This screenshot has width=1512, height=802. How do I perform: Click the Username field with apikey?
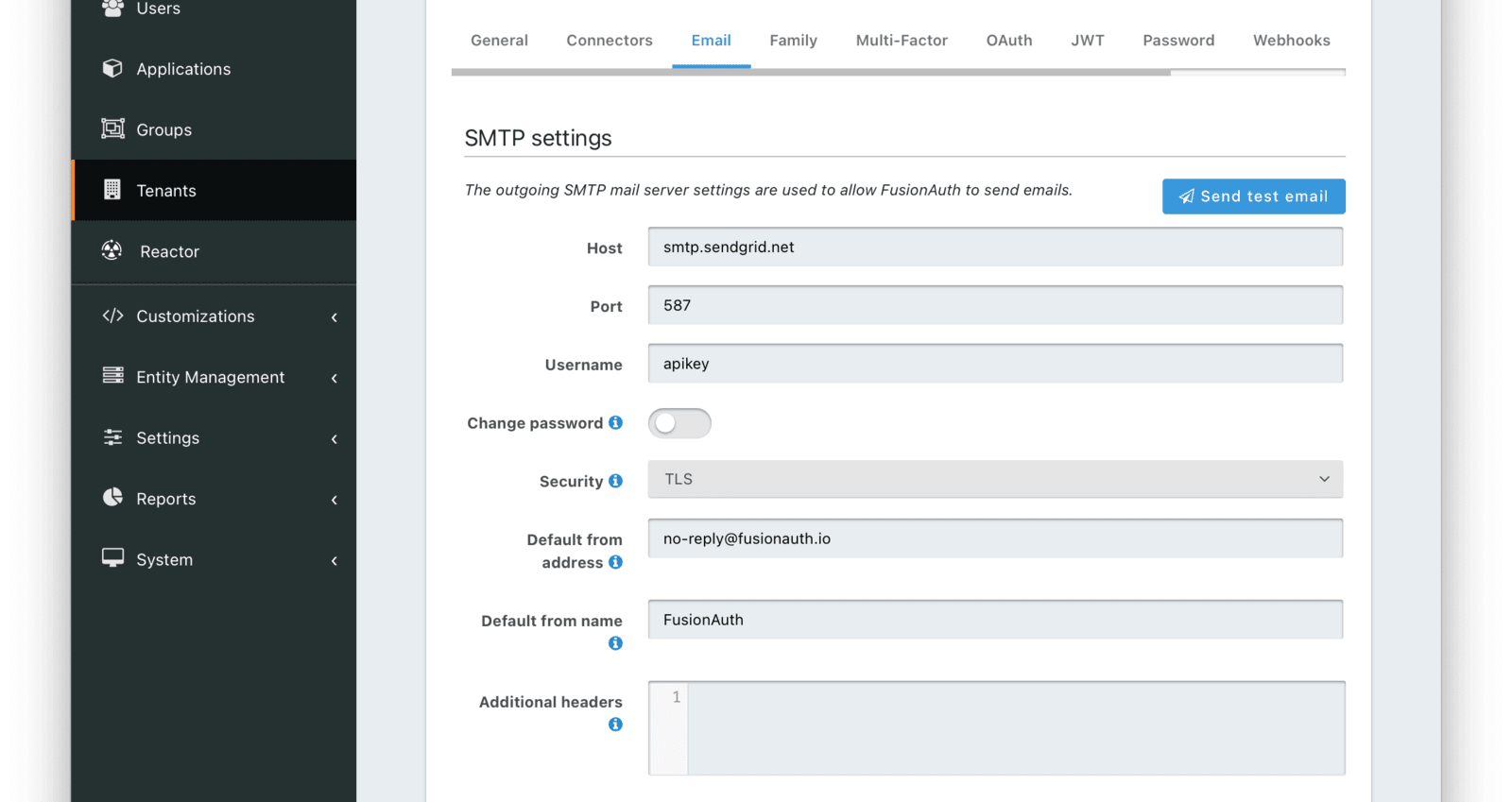point(995,364)
